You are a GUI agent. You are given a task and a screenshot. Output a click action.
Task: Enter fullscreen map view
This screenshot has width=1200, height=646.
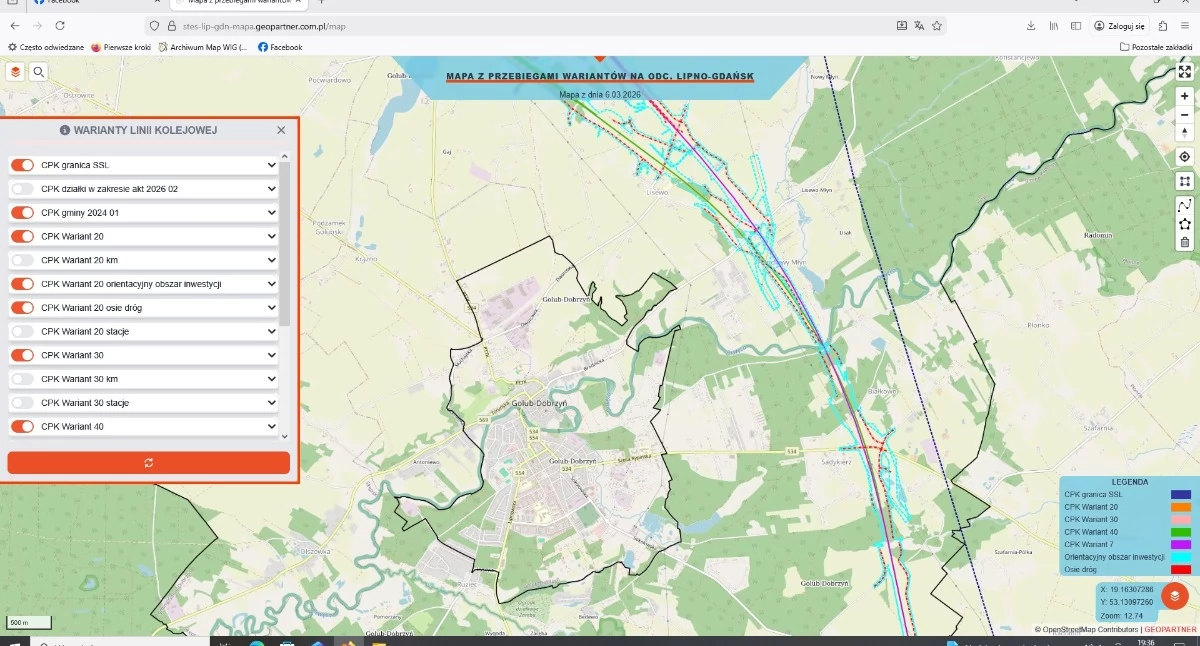(1184, 72)
